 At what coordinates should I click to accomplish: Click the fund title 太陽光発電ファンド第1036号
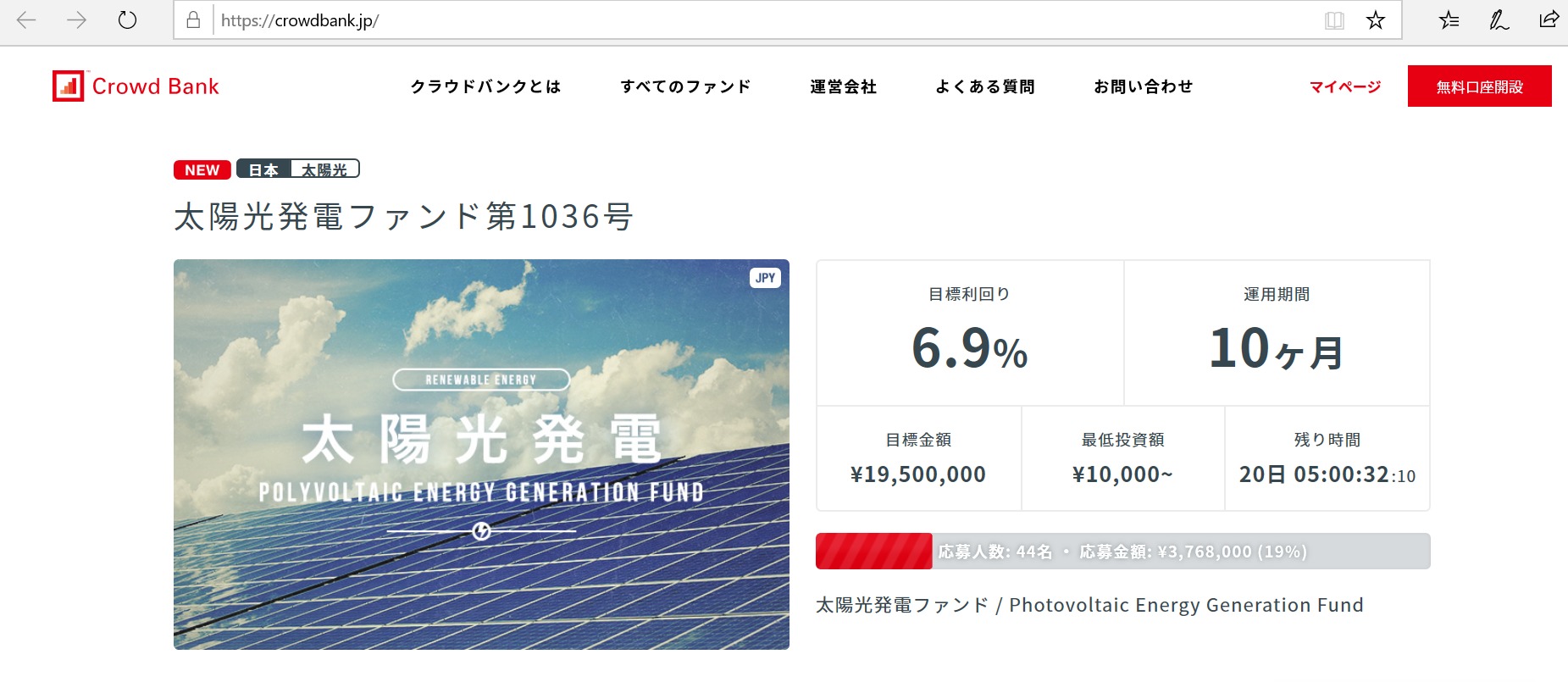[x=403, y=217]
